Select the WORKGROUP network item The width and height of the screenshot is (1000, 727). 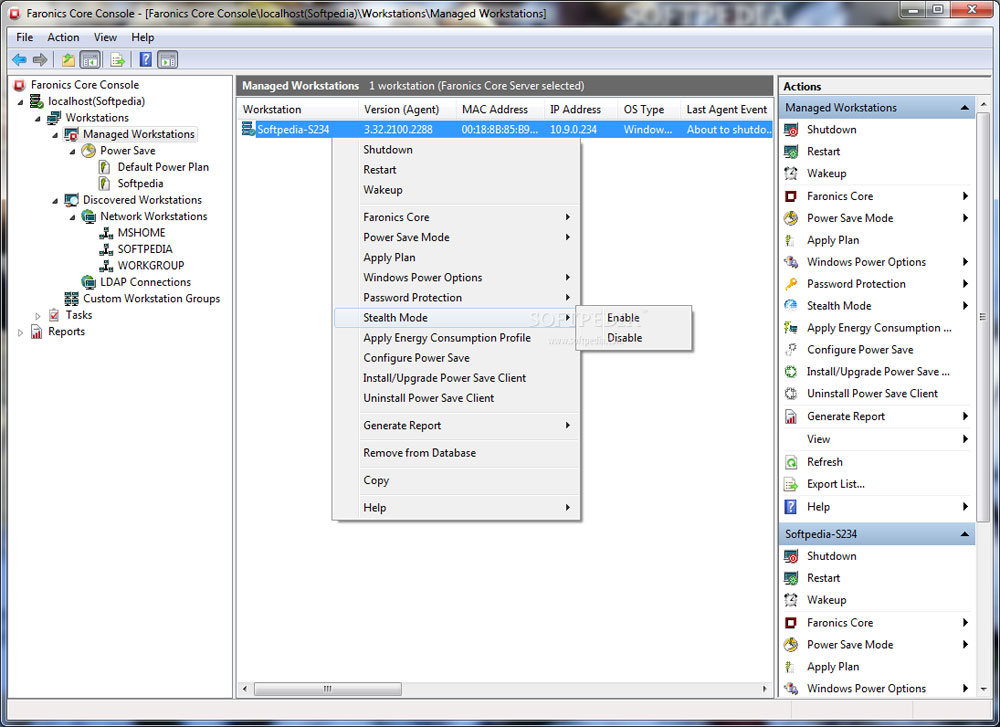pyautogui.click(x=151, y=265)
